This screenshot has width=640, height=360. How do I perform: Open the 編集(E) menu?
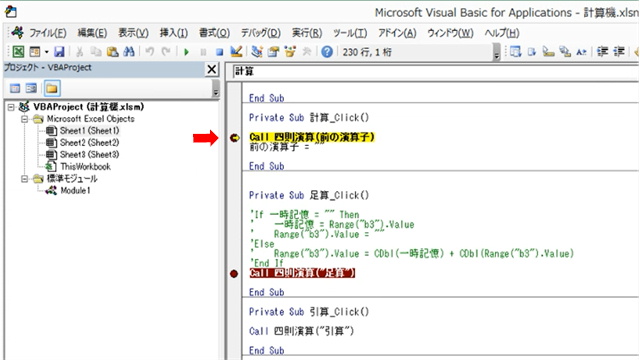click(x=92, y=33)
